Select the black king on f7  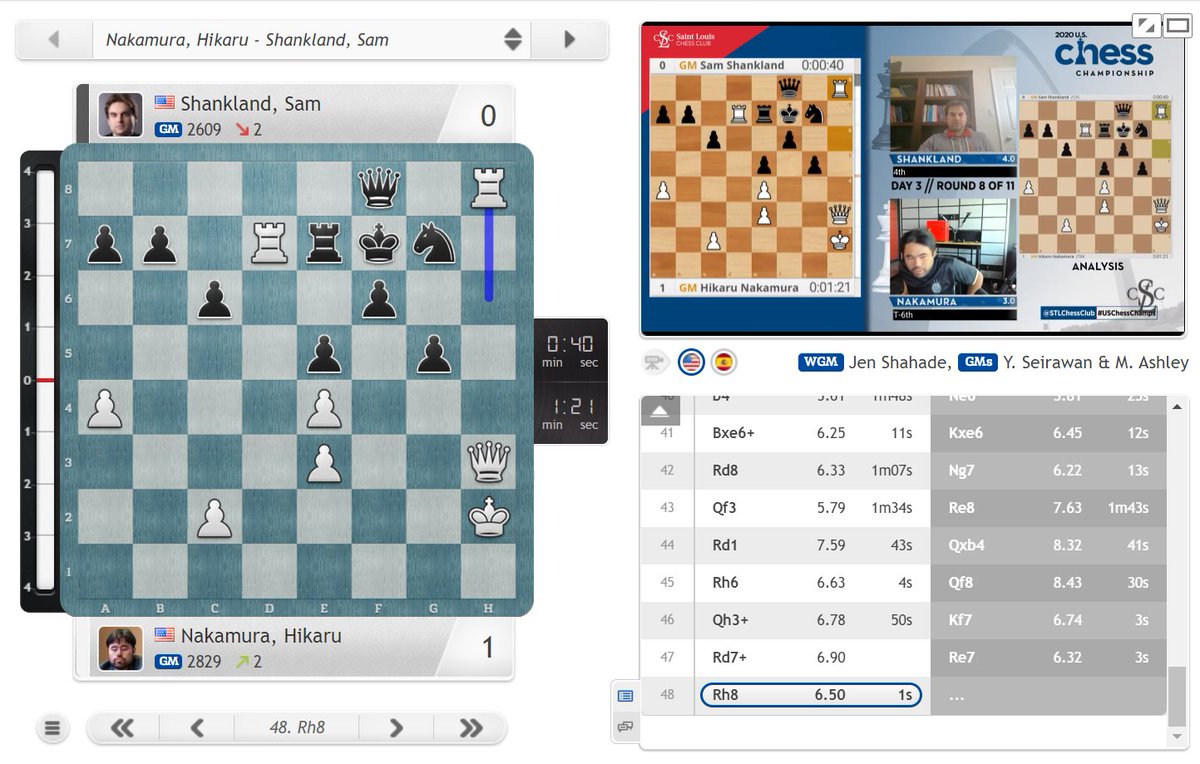379,242
